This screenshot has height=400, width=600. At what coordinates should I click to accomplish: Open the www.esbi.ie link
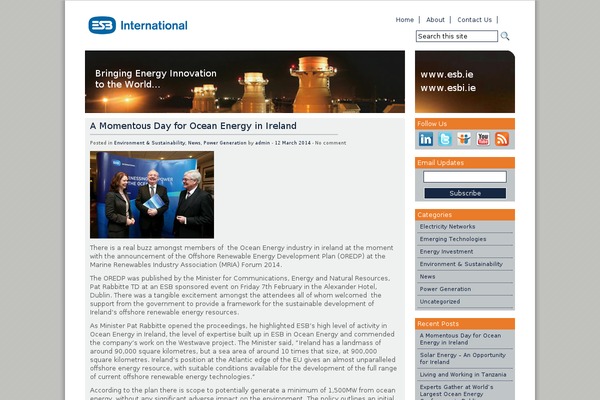448,88
